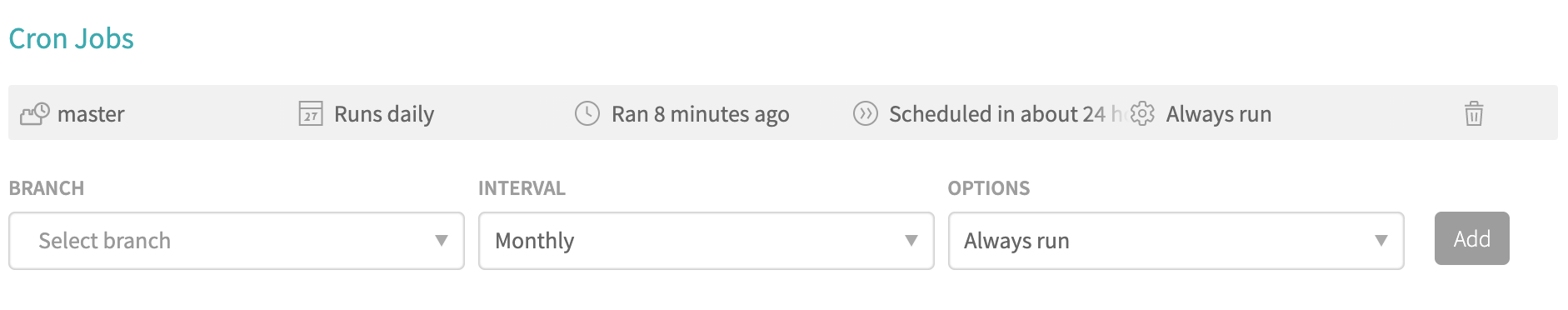The image size is (1568, 310).
Task: Click the BRANCH field label
Action: [x=47, y=188]
